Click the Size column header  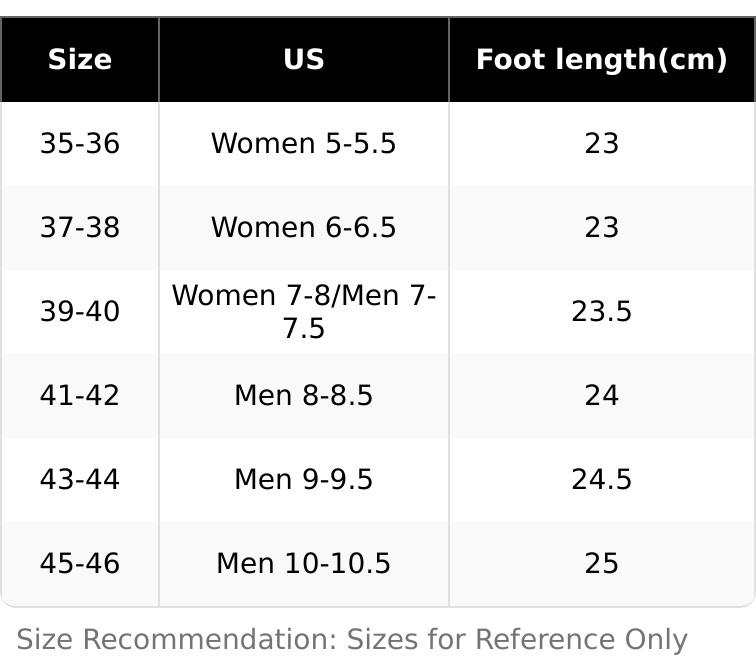coord(80,60)
